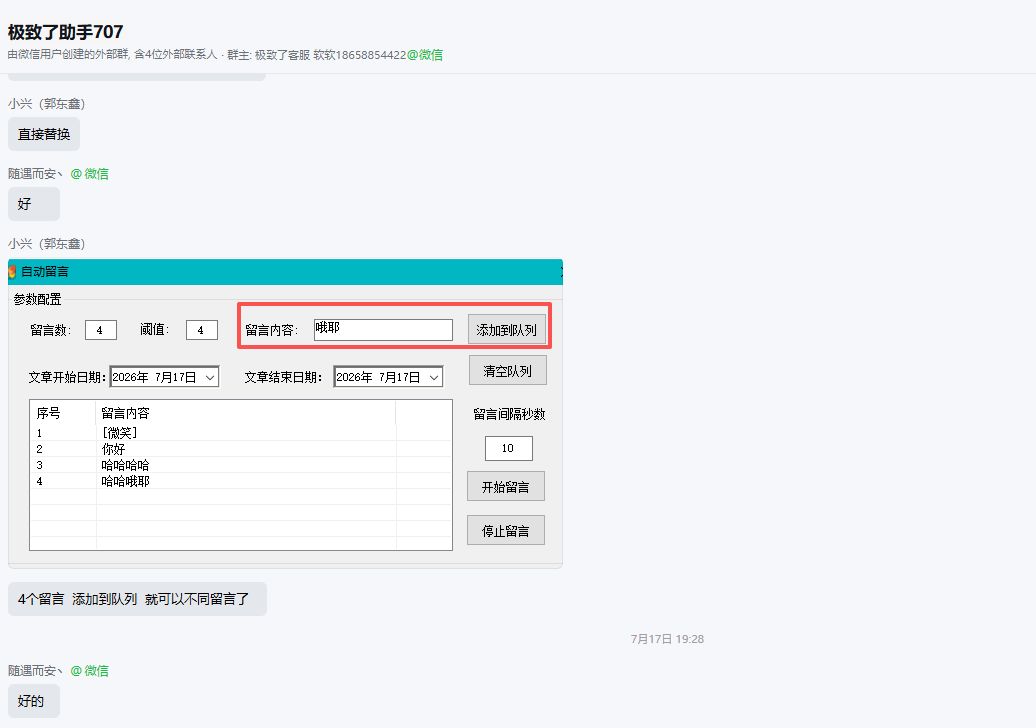Image resolution: width=1036 pixels, height=728 pixels.
Task: Select queue row 2 with 你好
Action: (x=240, y=449)
